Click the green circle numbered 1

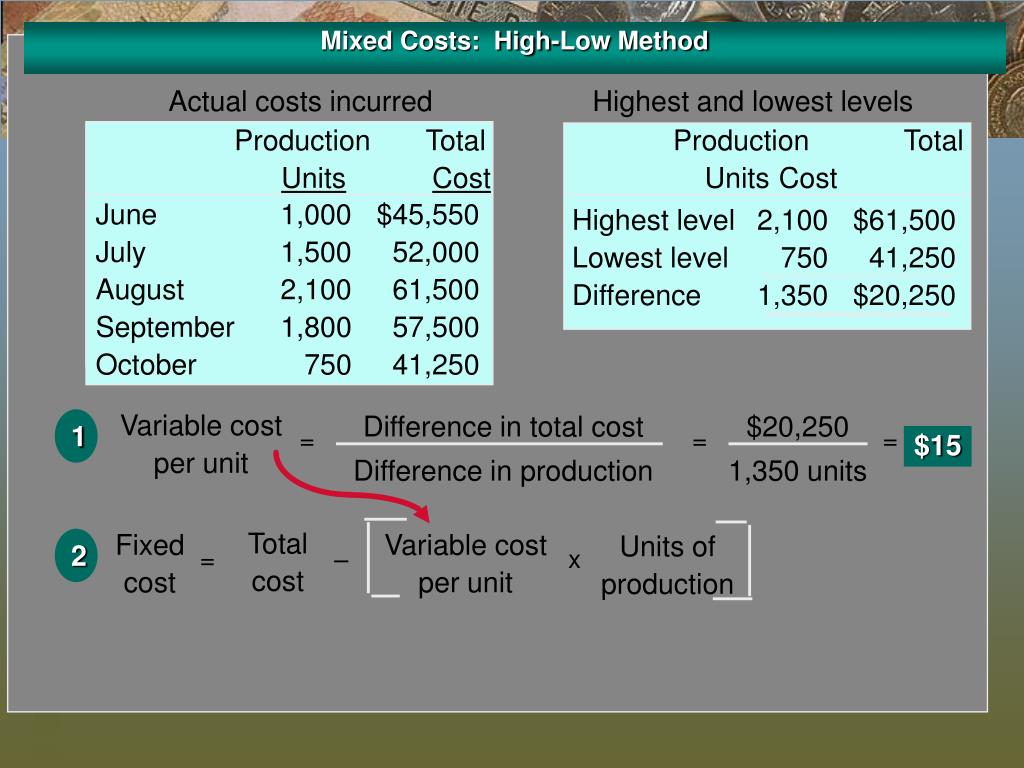coord(77,436)
